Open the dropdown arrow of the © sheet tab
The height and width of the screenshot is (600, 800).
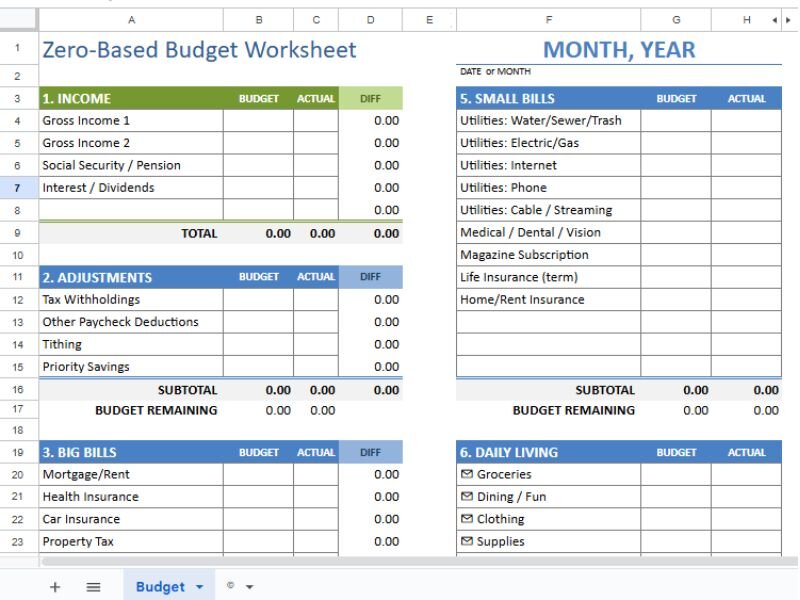(x=249, y=587)
